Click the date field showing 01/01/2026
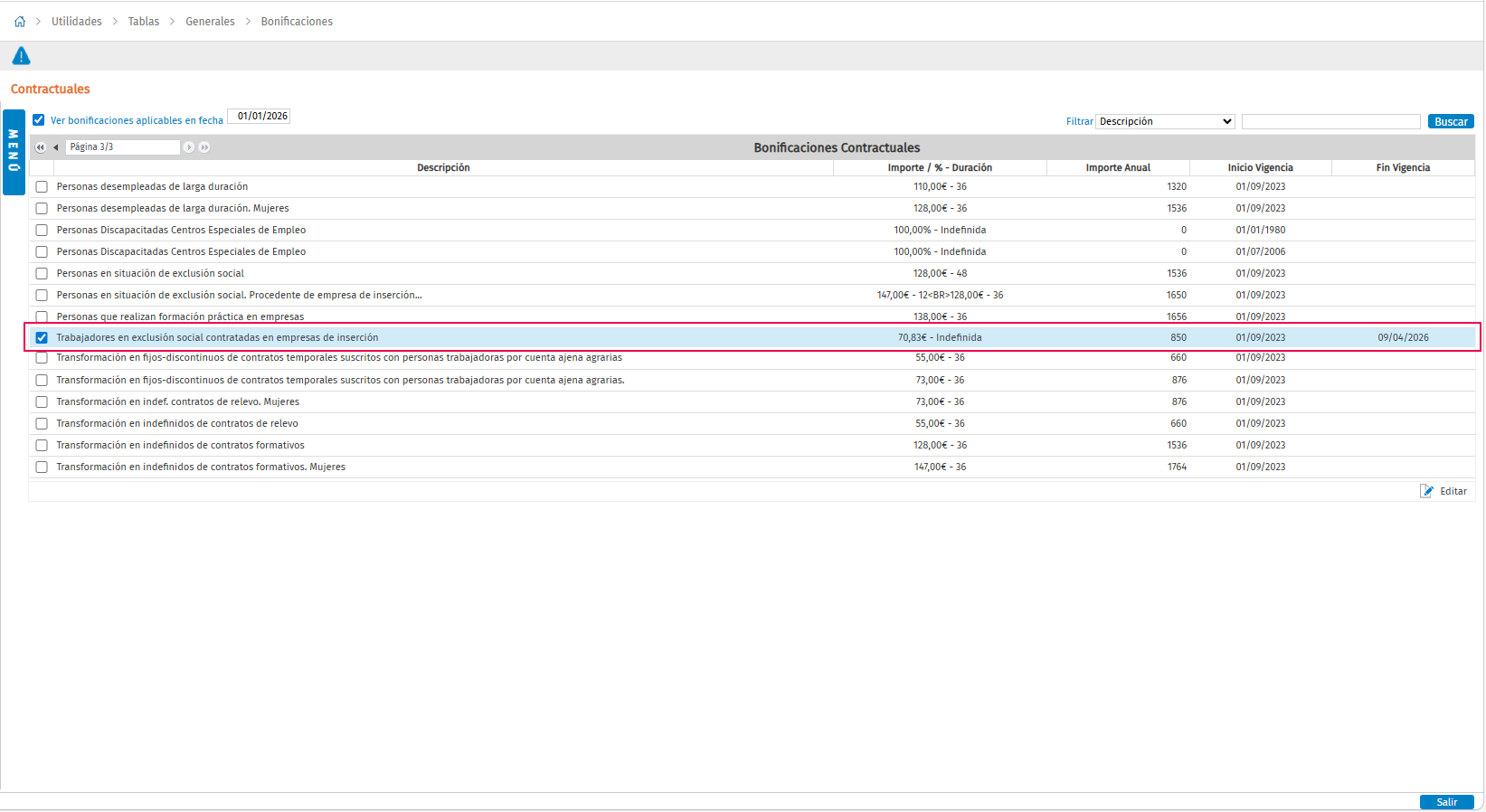Image resolution: width=1486 pixels, height=812 pixels. click(259, 117)
